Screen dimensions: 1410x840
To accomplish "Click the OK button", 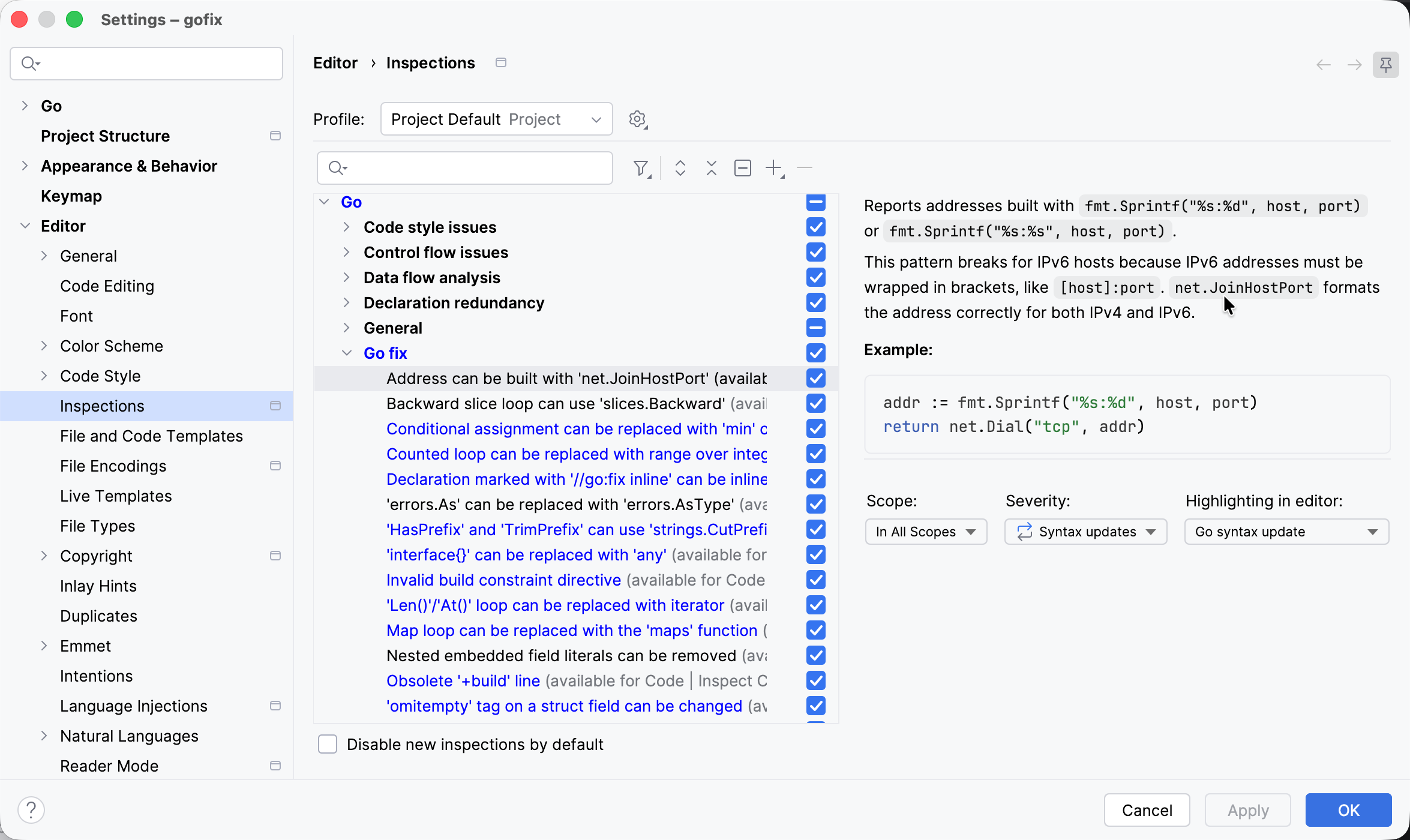I will [1348, 810].
